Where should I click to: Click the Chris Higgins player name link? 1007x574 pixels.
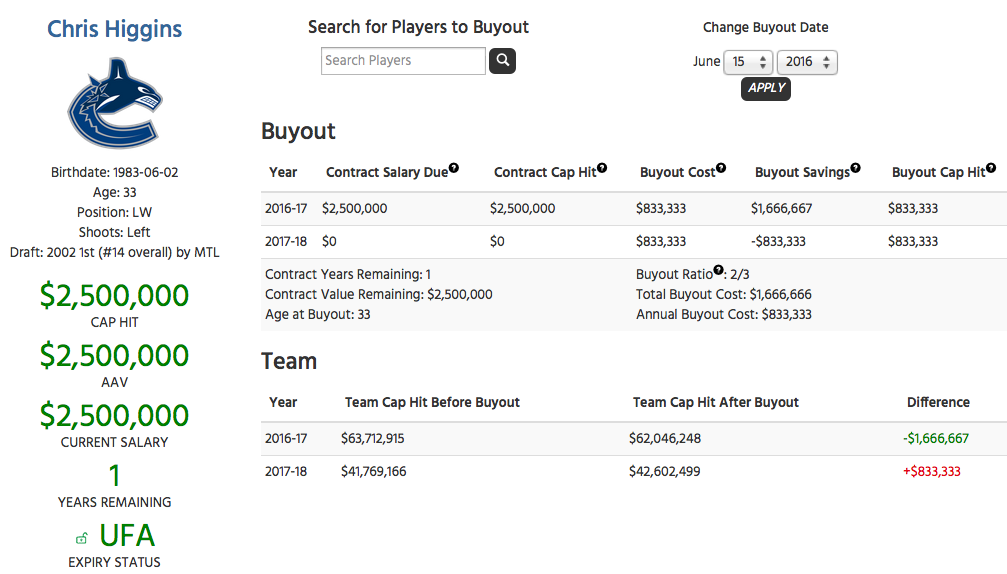tap(114, 29)
